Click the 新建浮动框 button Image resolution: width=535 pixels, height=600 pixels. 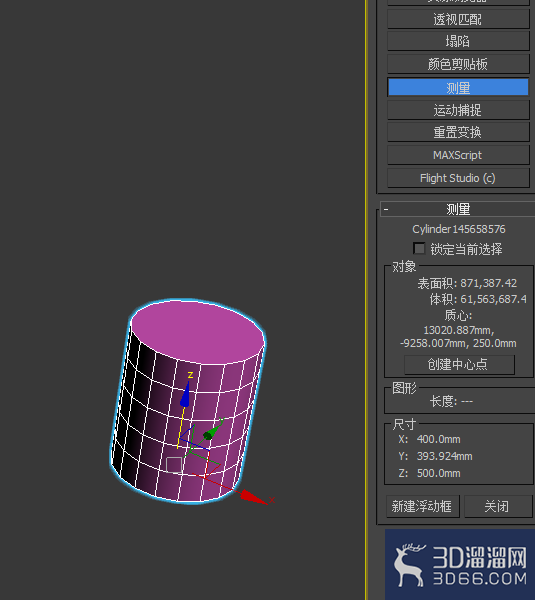(x=421, y=506)
